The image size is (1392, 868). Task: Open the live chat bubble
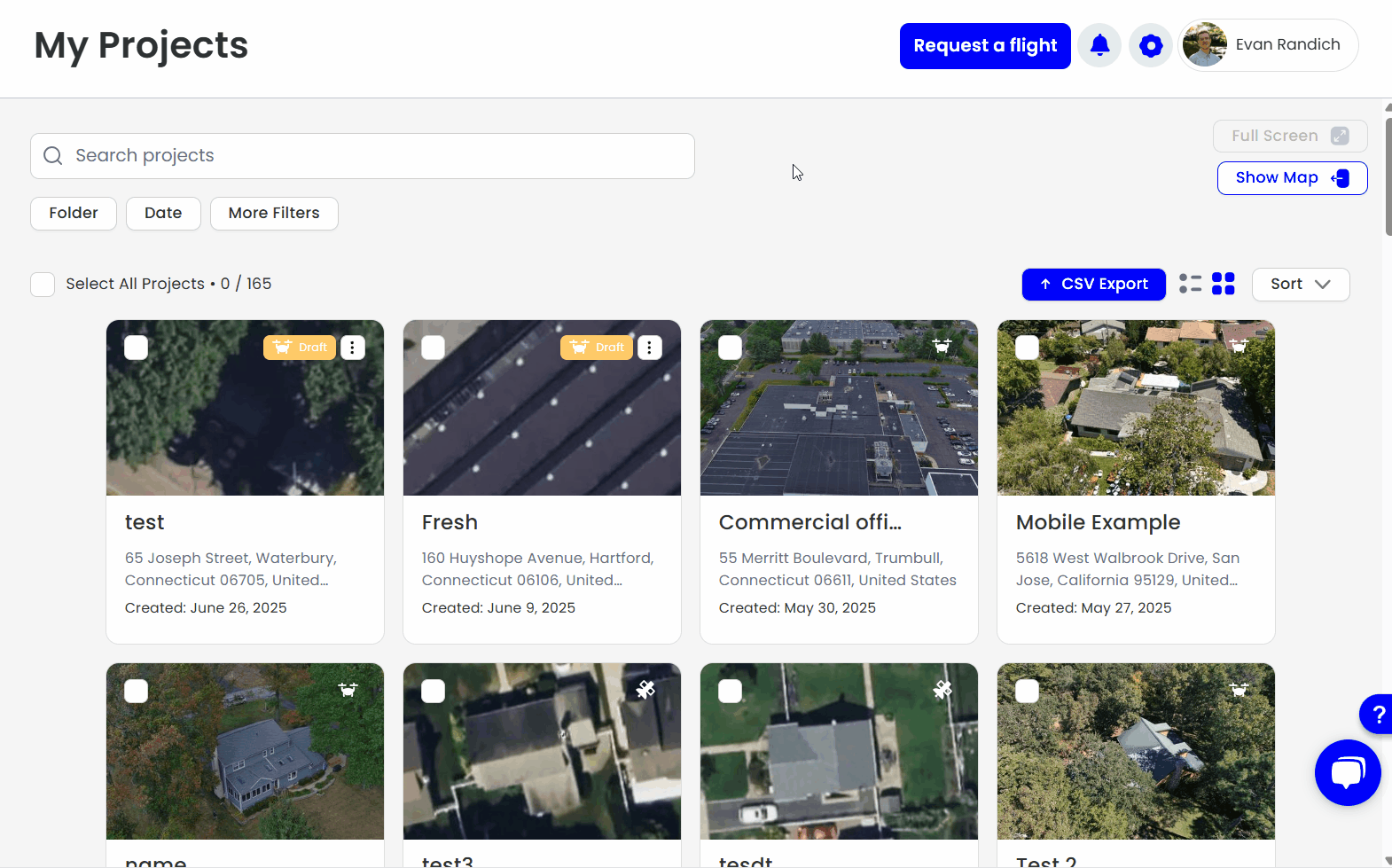click(x=1348, y=772)
